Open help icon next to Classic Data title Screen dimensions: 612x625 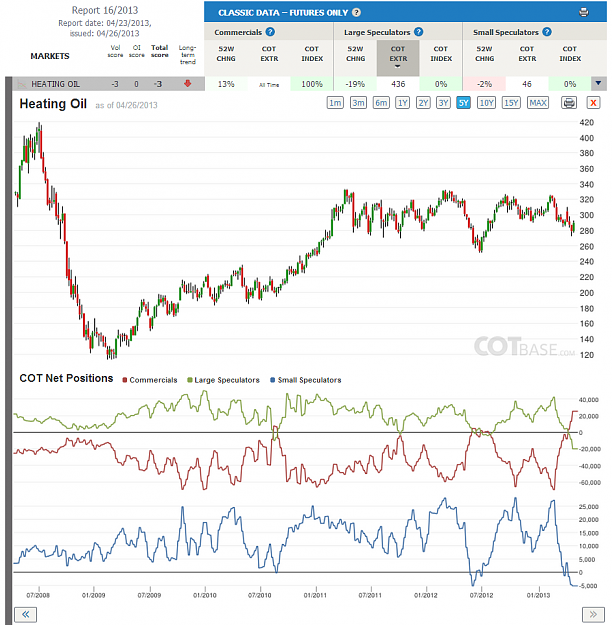click(356, 12)
